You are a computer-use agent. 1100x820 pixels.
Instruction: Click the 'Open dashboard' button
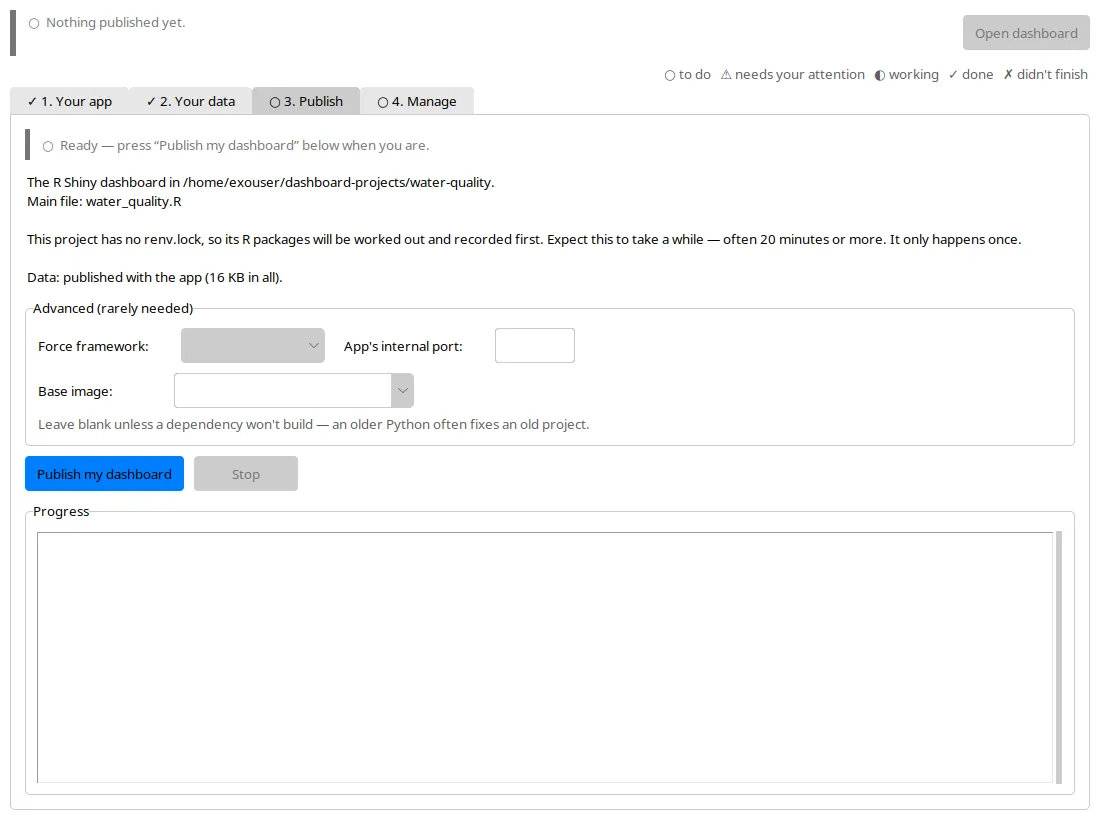pyautogui.click(x=1026, y=33)
